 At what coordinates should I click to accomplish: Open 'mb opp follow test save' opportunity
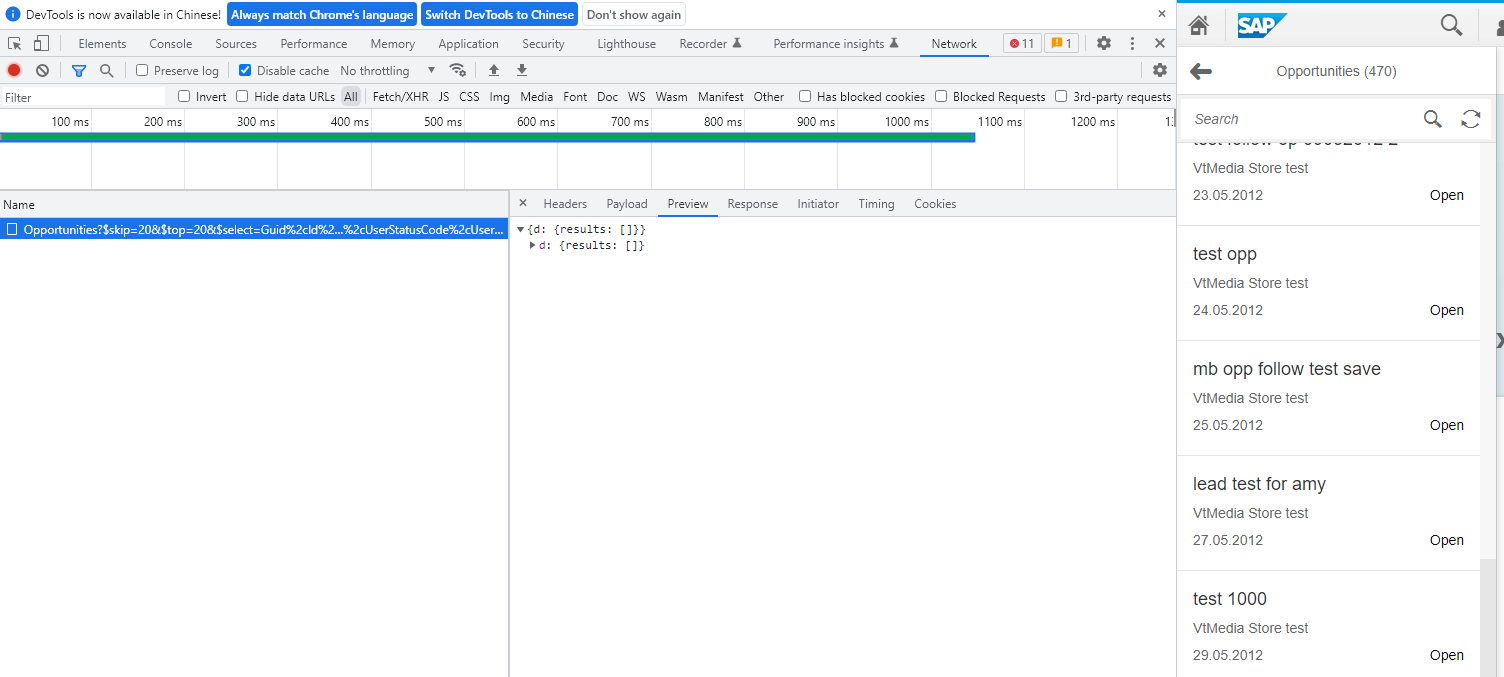point(1328,398)
